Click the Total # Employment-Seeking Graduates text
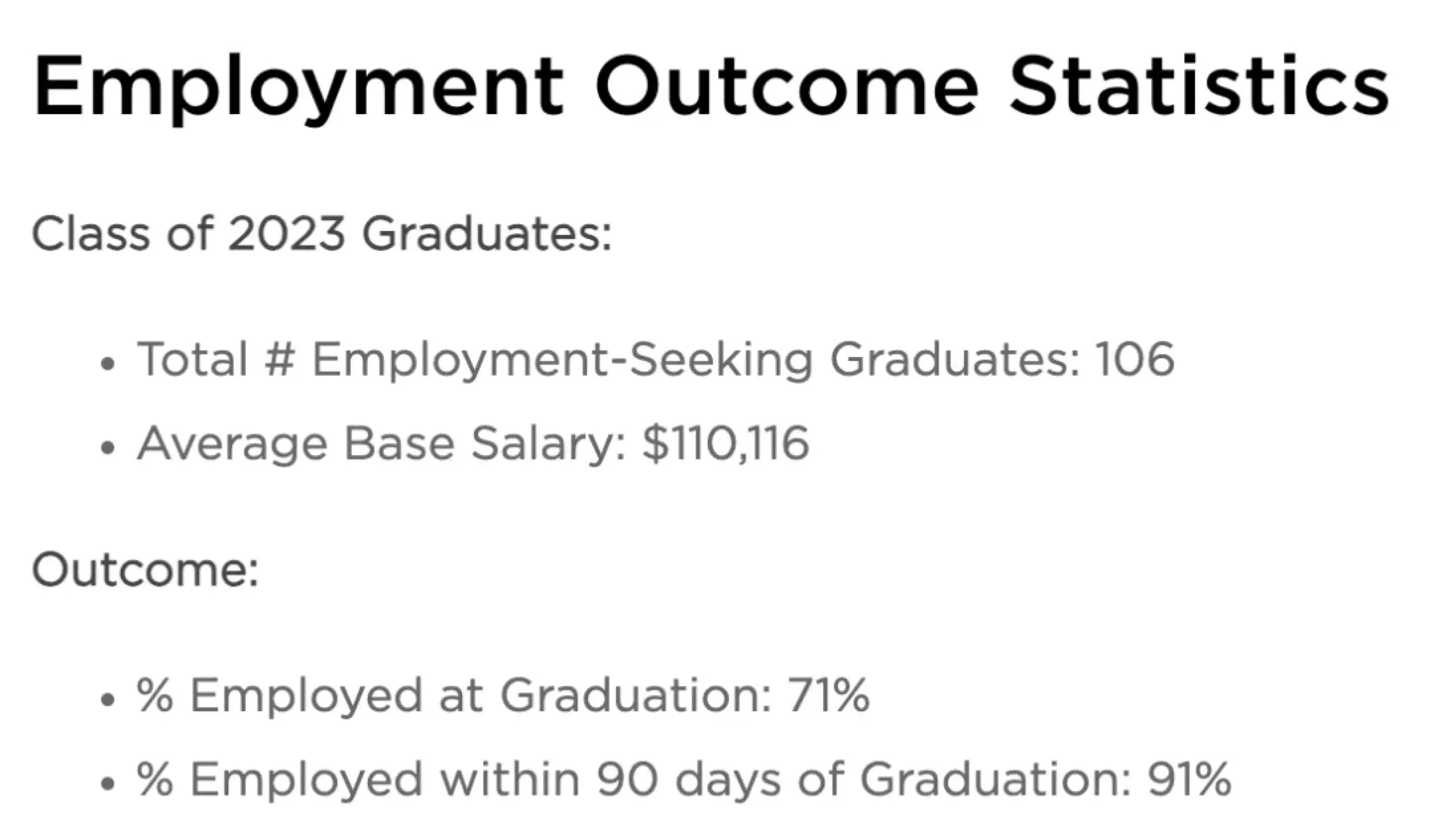1434x840 pixels. pos(607,359)
